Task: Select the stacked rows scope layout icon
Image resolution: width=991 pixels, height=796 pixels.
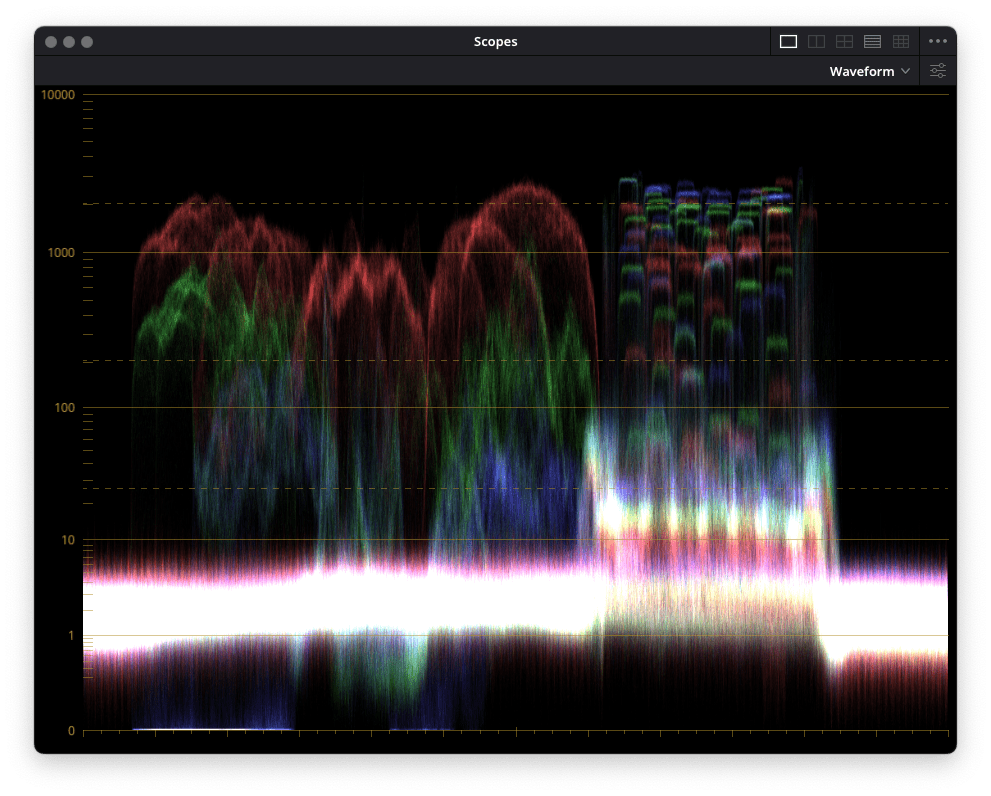Action: [x=872, y=41]
